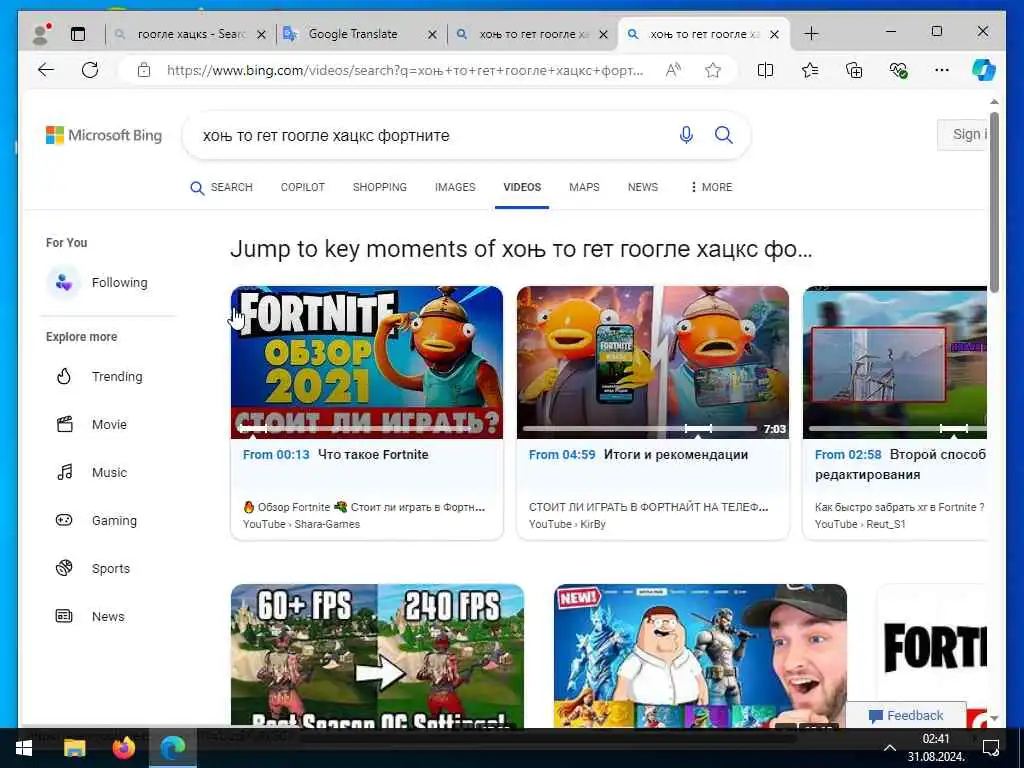The height and width of the screenshot is (768, 1024).
Task: Launch Firefox from the taskbar
Action: [123, 748]
